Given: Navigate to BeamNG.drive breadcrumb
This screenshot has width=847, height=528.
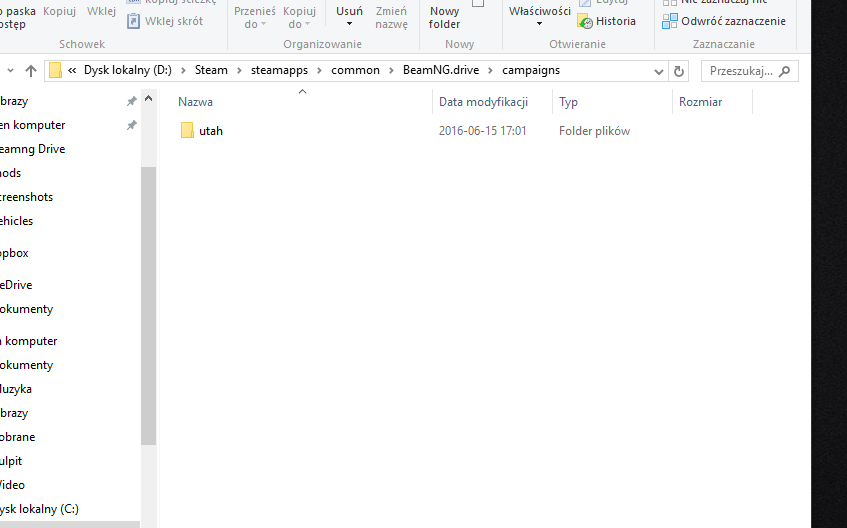Looking at the screenshot, I should pos(441,70).
